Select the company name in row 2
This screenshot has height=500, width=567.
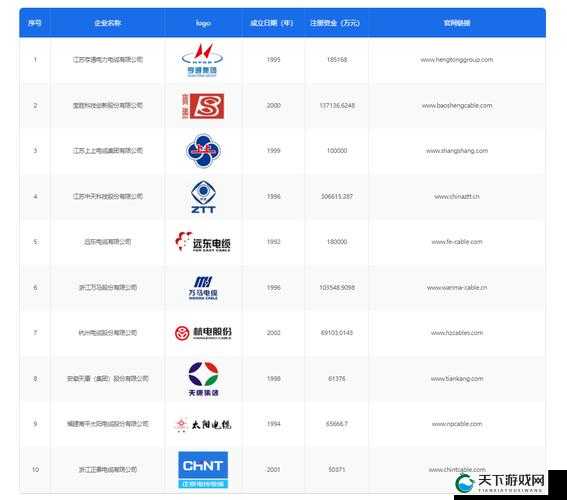pos(108,106)
